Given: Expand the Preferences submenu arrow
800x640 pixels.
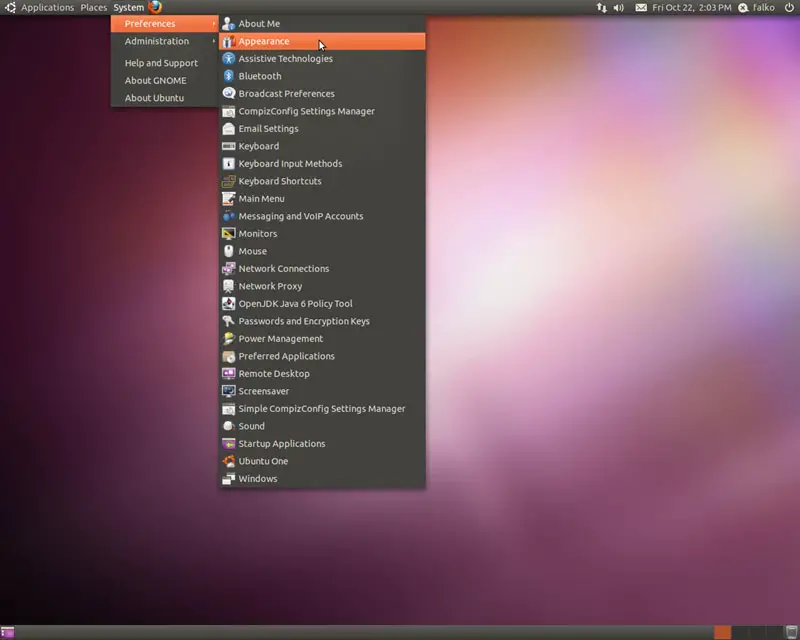Looking at the screenshot, I should tap(214, 23).
